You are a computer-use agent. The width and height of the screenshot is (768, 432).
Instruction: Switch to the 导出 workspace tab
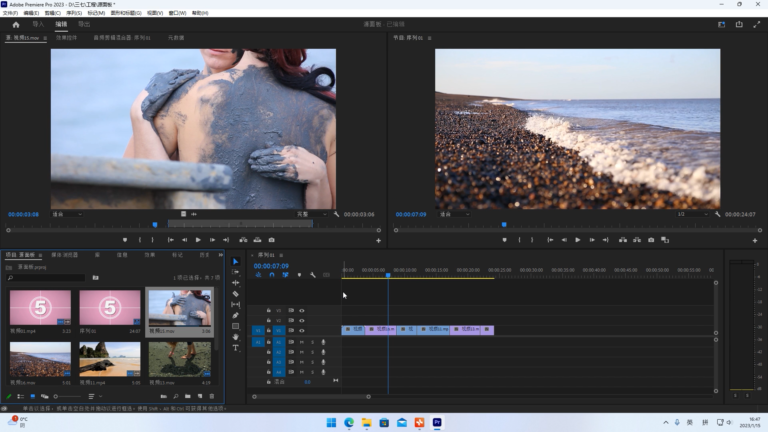click(84, 24)
